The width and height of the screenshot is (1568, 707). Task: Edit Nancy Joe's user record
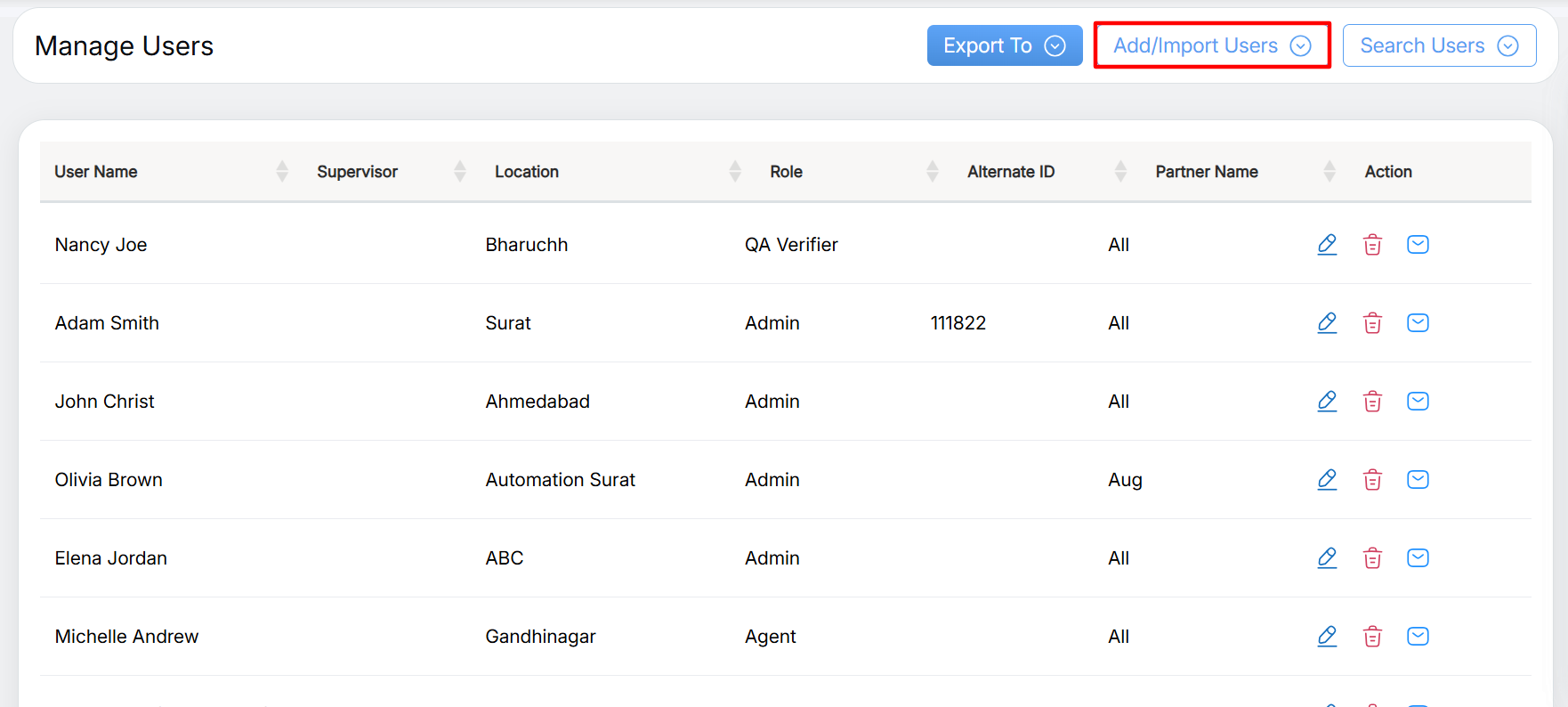click(1327, 244)
